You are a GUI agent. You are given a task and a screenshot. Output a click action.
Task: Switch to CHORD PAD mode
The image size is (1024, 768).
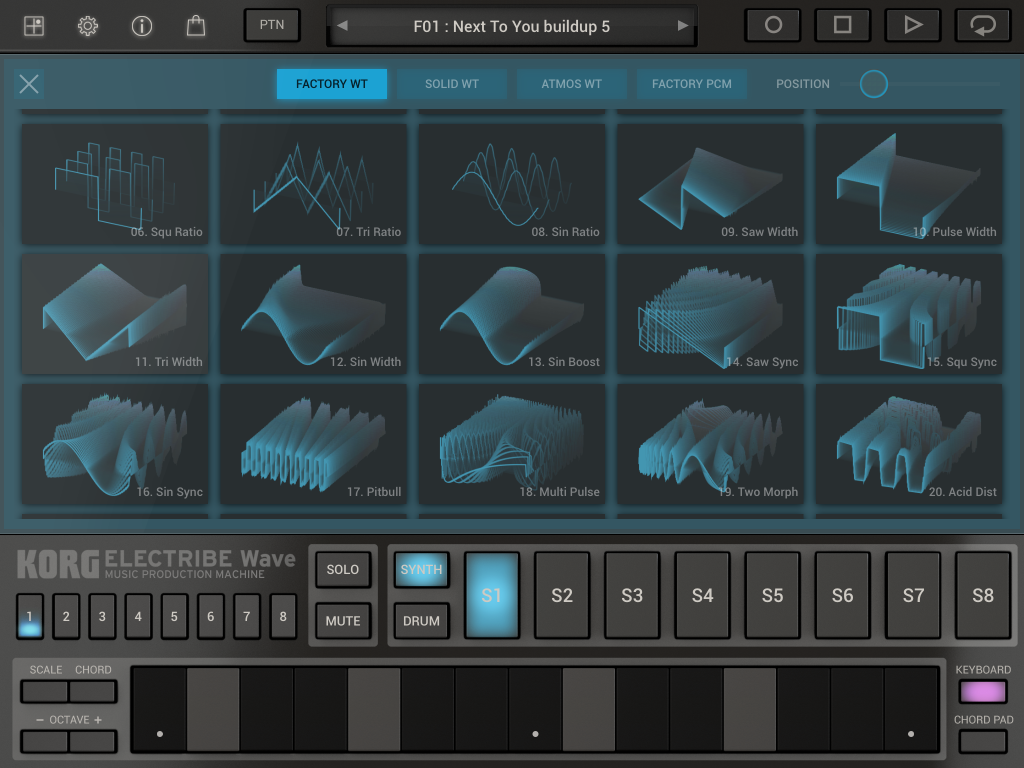[x=982, y=742]
